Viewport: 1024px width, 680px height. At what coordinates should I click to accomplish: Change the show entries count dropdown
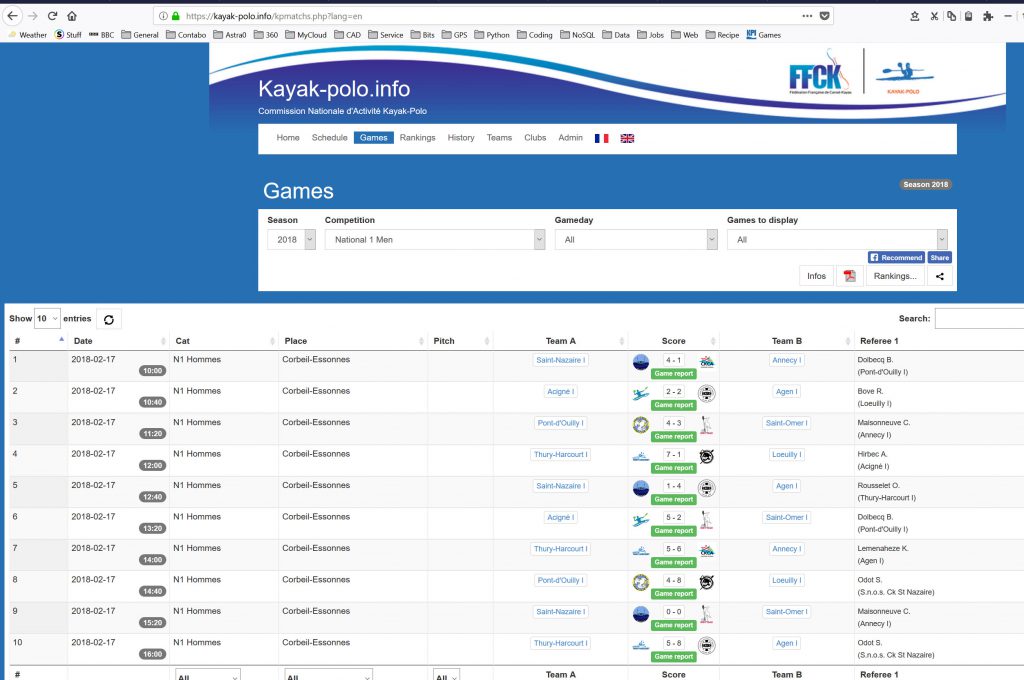point(47,318)
